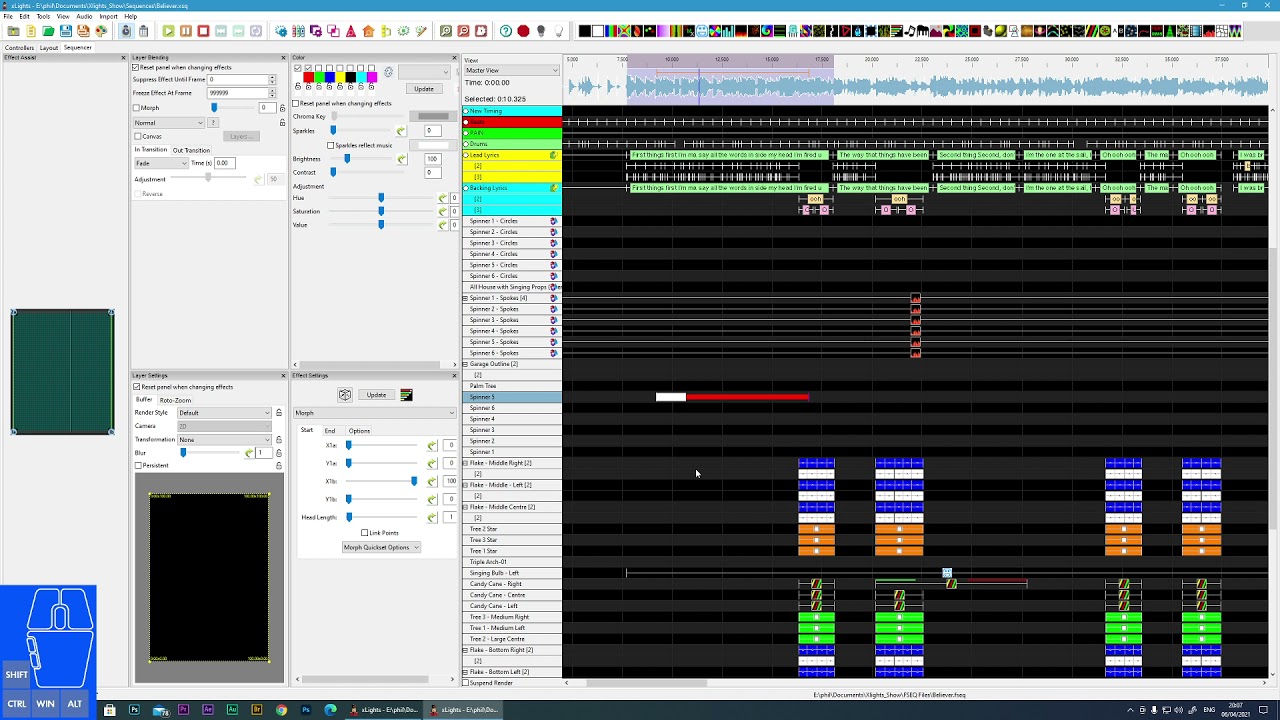Click the stopwatch render toolbar icon
Viewport: 1280px width, 720px height.
click(x=126, y=32)
